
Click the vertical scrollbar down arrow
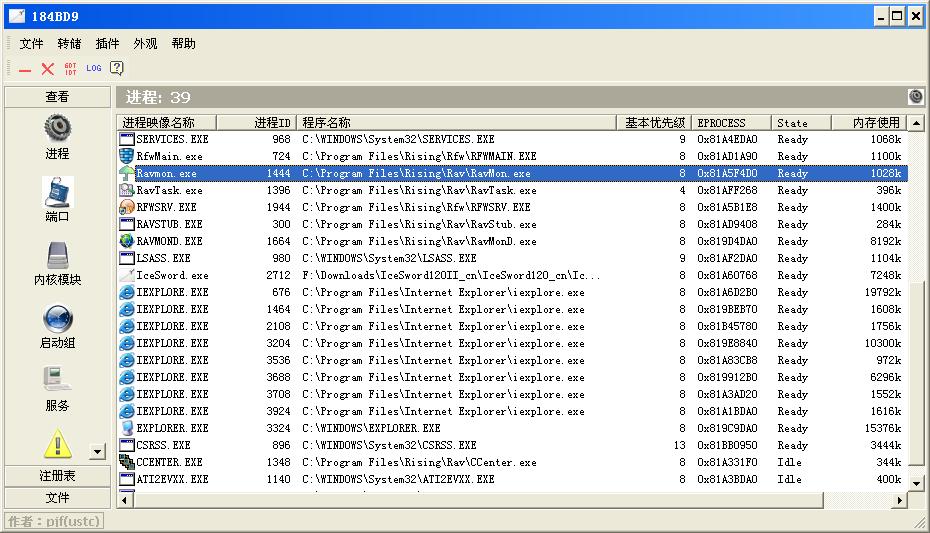point(916,483)
